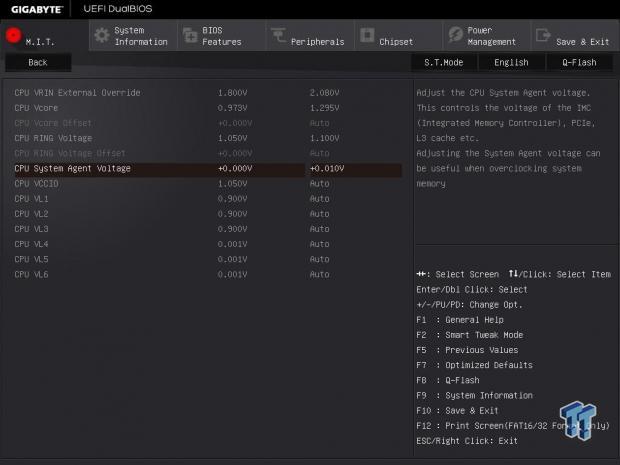
Task: Launch the Q-Flash utility
Action: [x=578, y=62]
